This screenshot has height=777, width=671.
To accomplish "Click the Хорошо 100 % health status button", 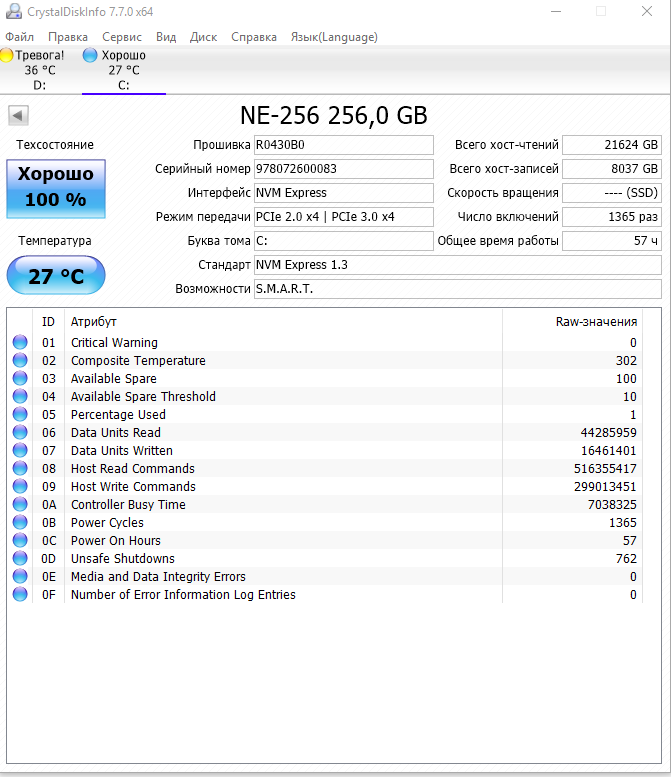I will point(56,189).
